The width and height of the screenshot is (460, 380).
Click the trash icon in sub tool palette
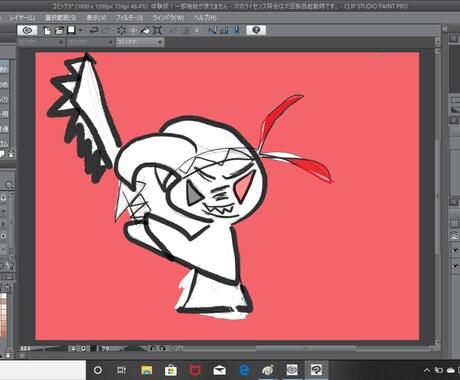click(11, 154)
